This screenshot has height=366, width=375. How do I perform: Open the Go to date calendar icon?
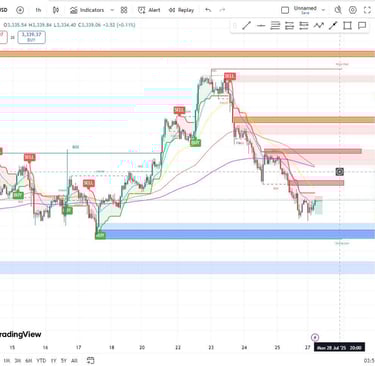tap(90, 360)
